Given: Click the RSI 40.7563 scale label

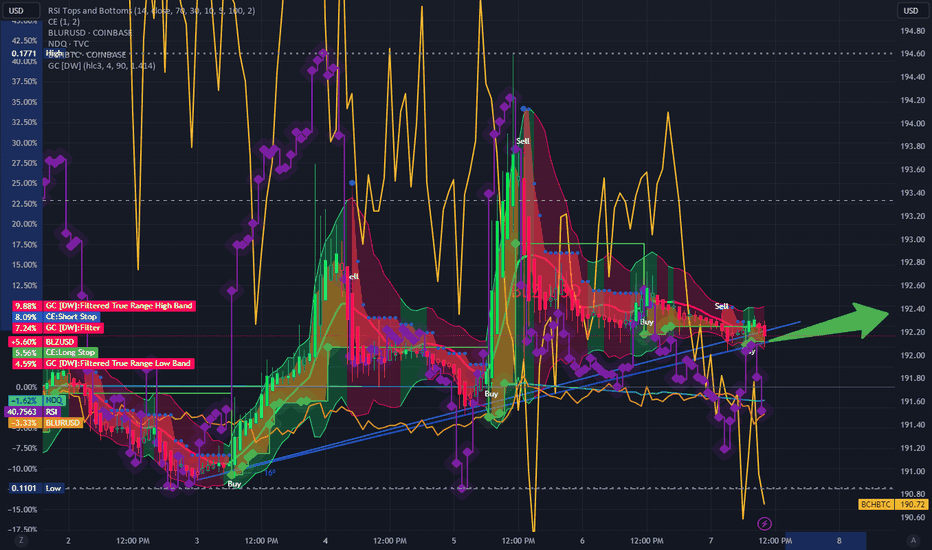Looking at the screenshot, I should coord(32,411).
